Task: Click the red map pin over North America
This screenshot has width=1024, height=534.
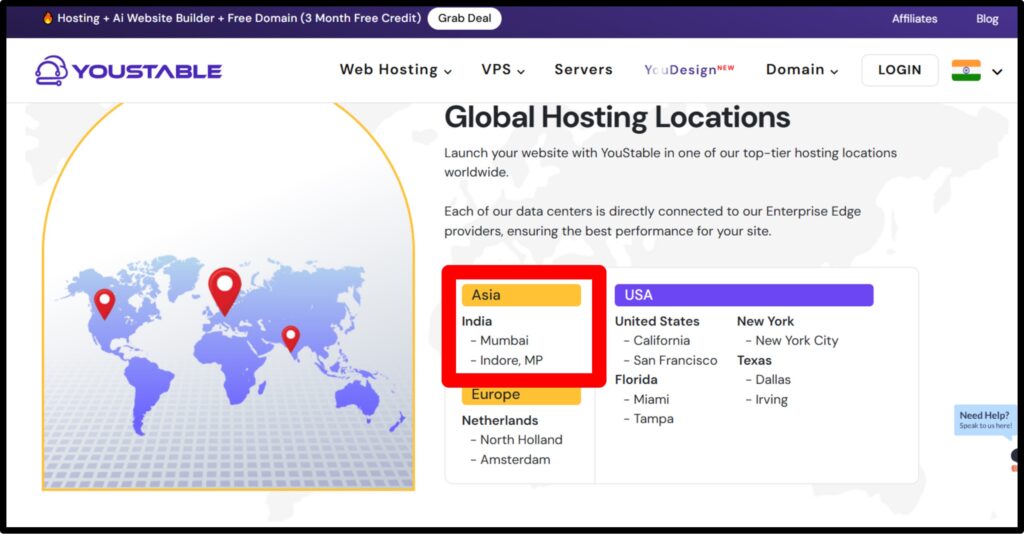Action: tap(104, 304)
